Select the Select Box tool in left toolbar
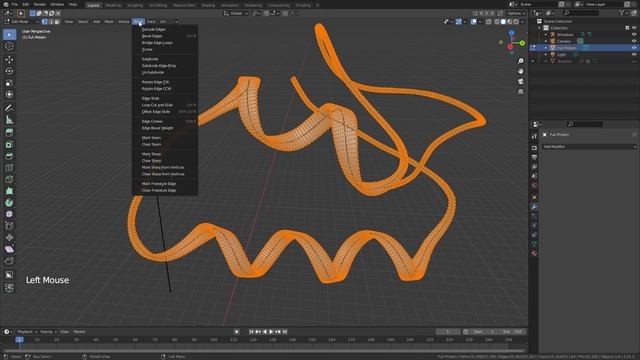This screenshot has width=640, height=360. (x=9, y=35)
